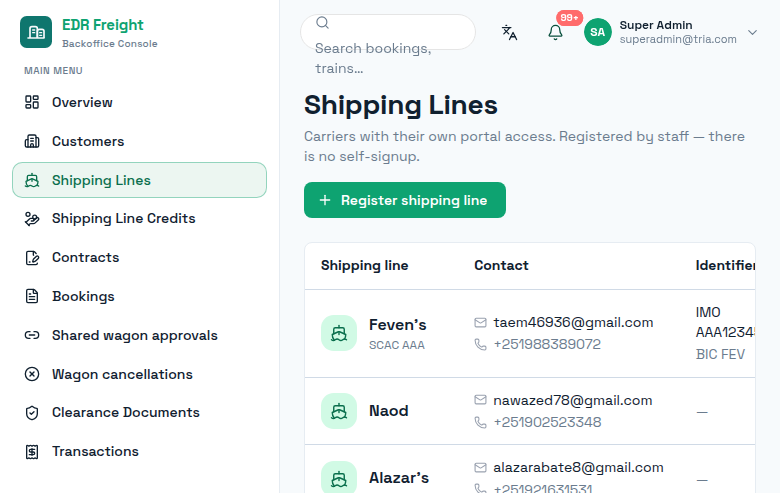Open the language translation icon
The width and height of the screenshot is (780, 493).
pyautogui.click(x=509, y=32)
